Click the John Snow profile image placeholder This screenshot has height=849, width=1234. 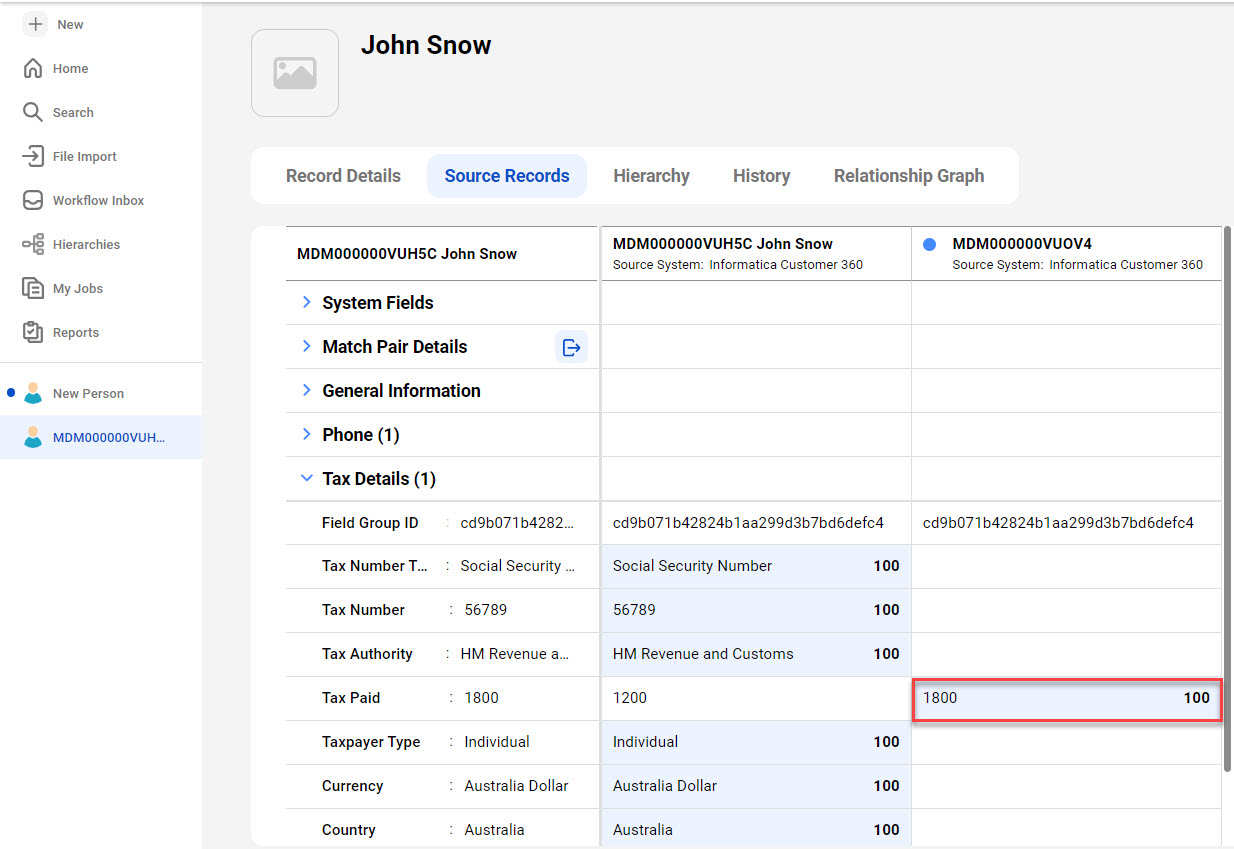[x=295, y=73]
